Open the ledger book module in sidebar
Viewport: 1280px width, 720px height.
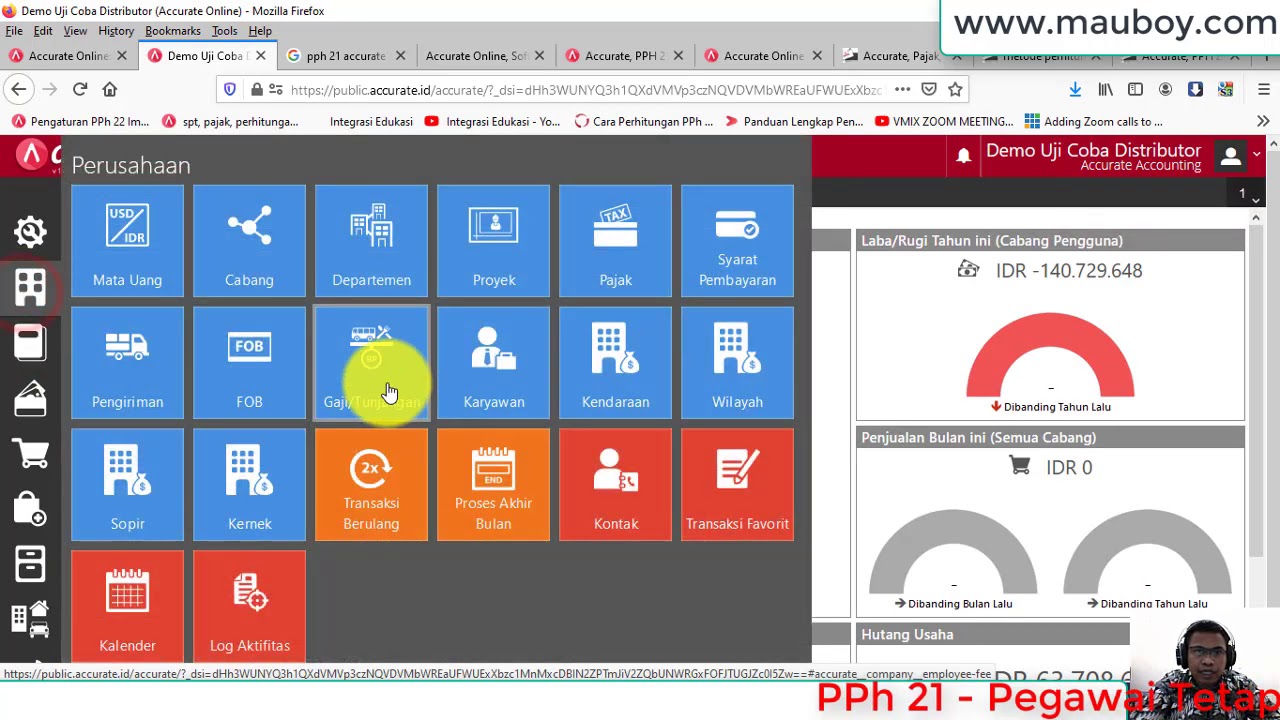coord(30,343)
